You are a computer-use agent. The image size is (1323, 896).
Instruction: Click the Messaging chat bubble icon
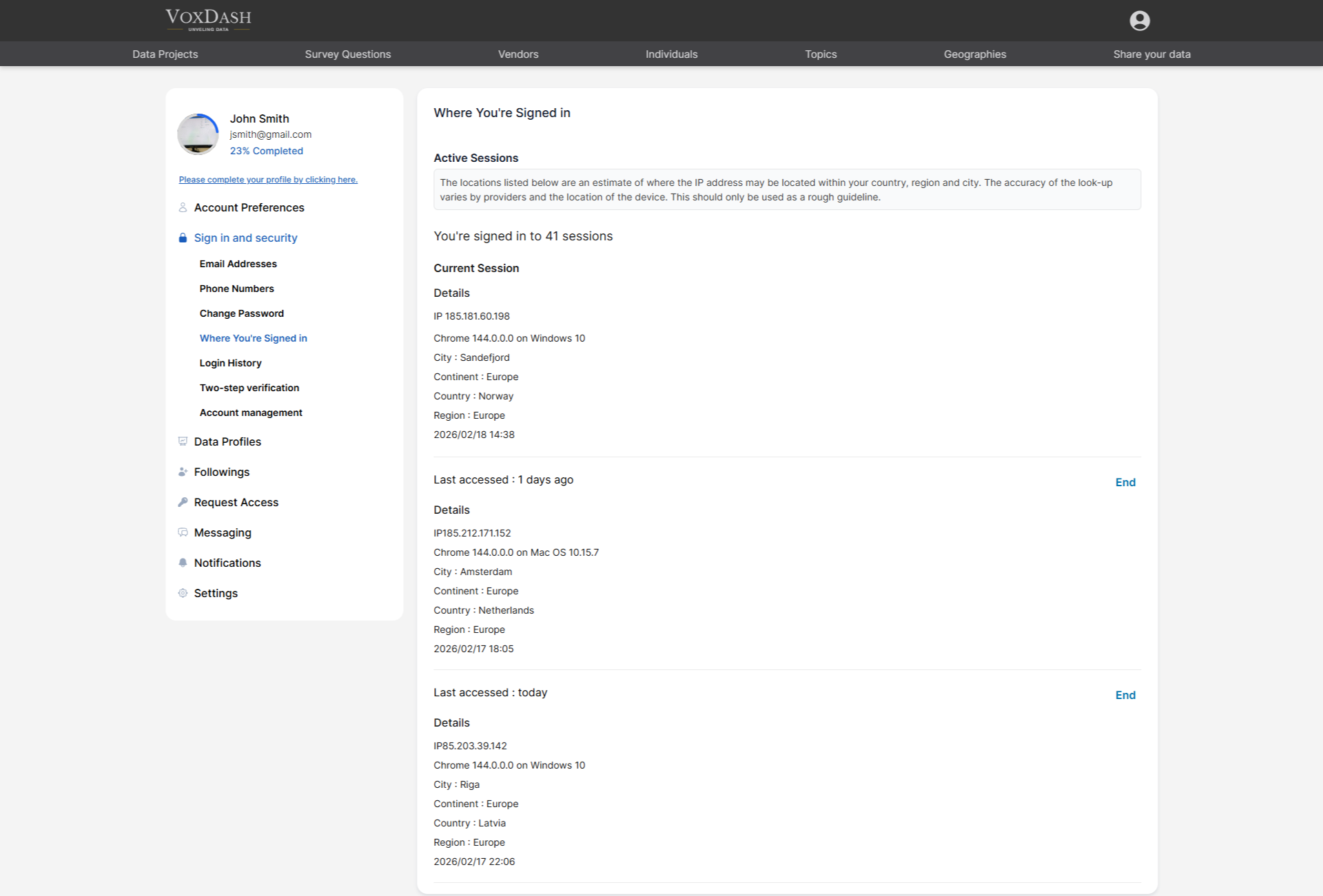(x=183, y=532)
